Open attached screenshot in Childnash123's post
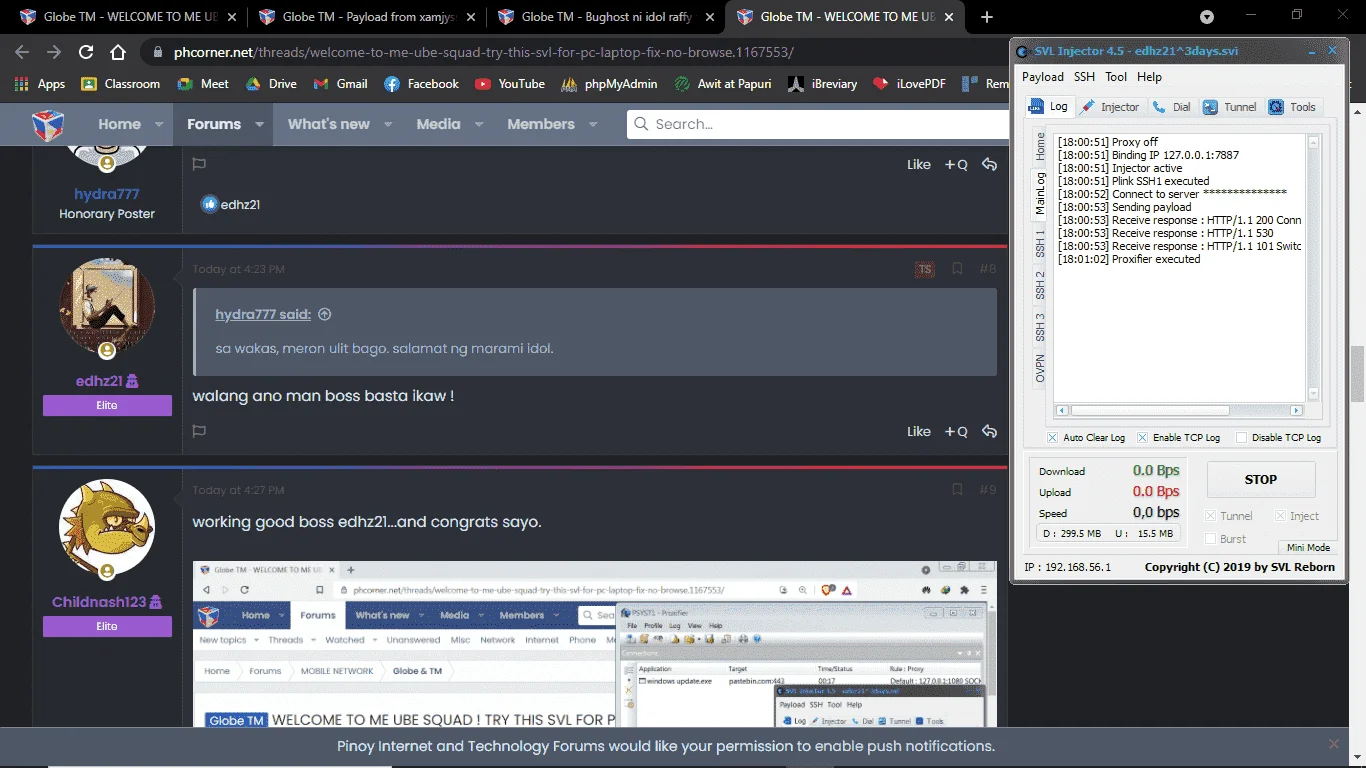 point(595,644)
